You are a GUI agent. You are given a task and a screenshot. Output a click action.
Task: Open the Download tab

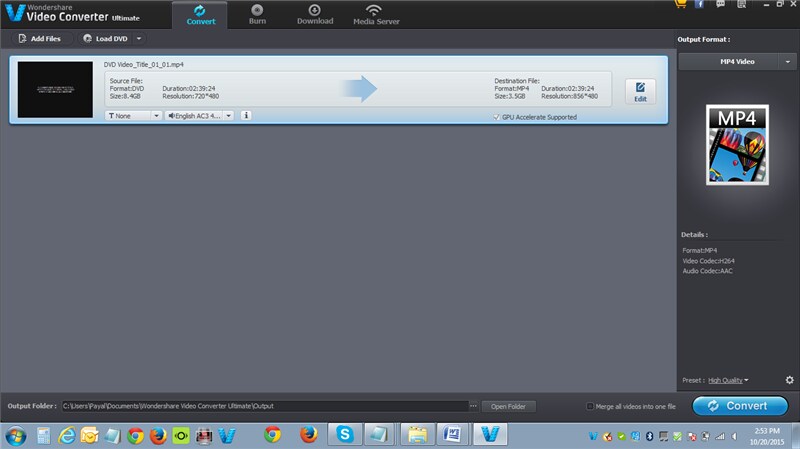pyautogui.click(x=315, y=15)
